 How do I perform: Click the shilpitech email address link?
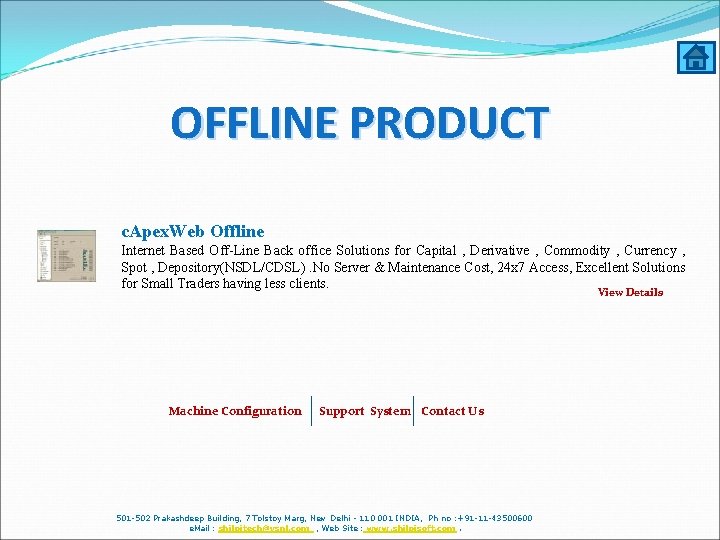[x=265, y=529]
